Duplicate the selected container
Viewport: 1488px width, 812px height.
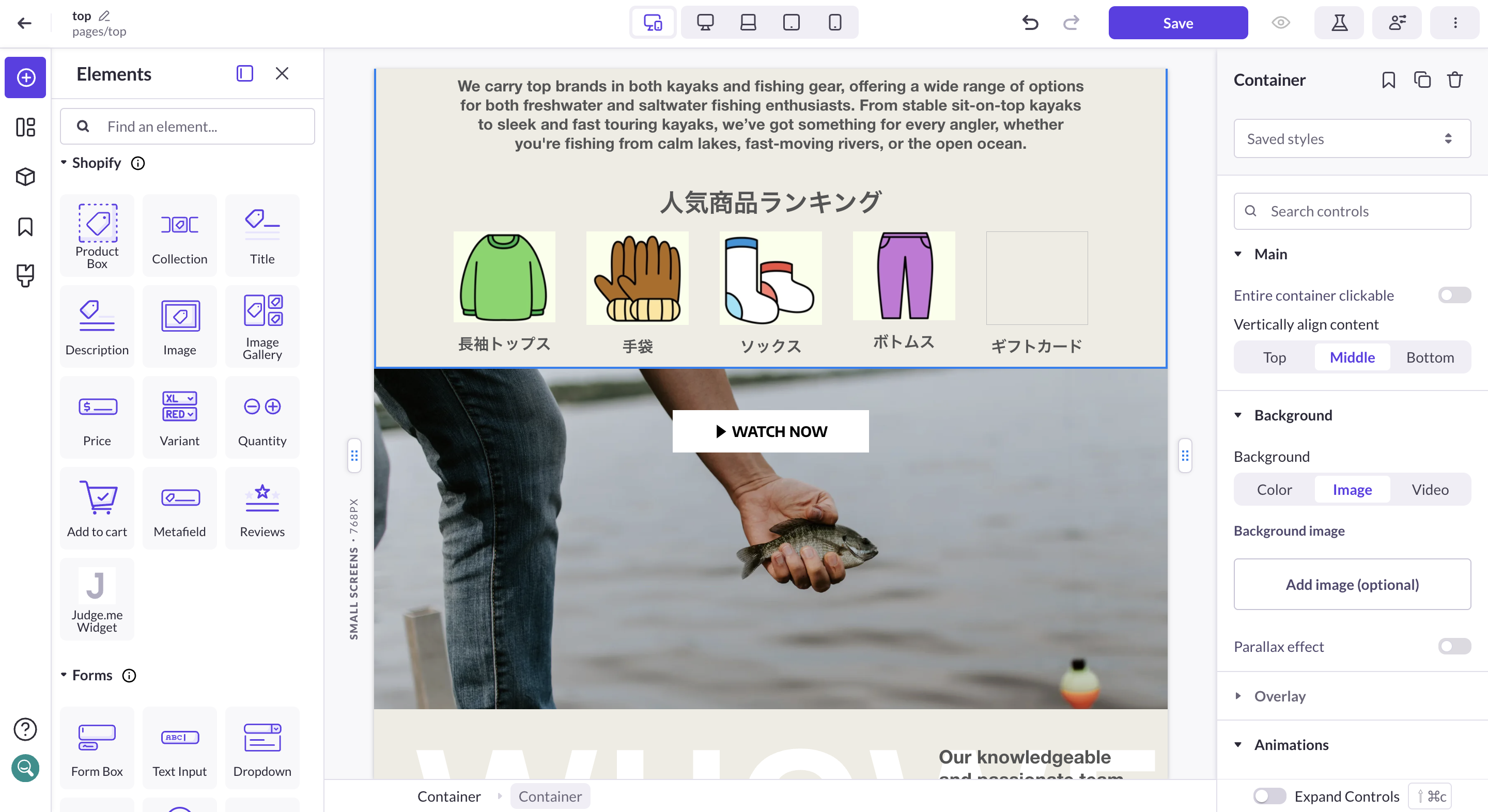(x=1422, y=80)
